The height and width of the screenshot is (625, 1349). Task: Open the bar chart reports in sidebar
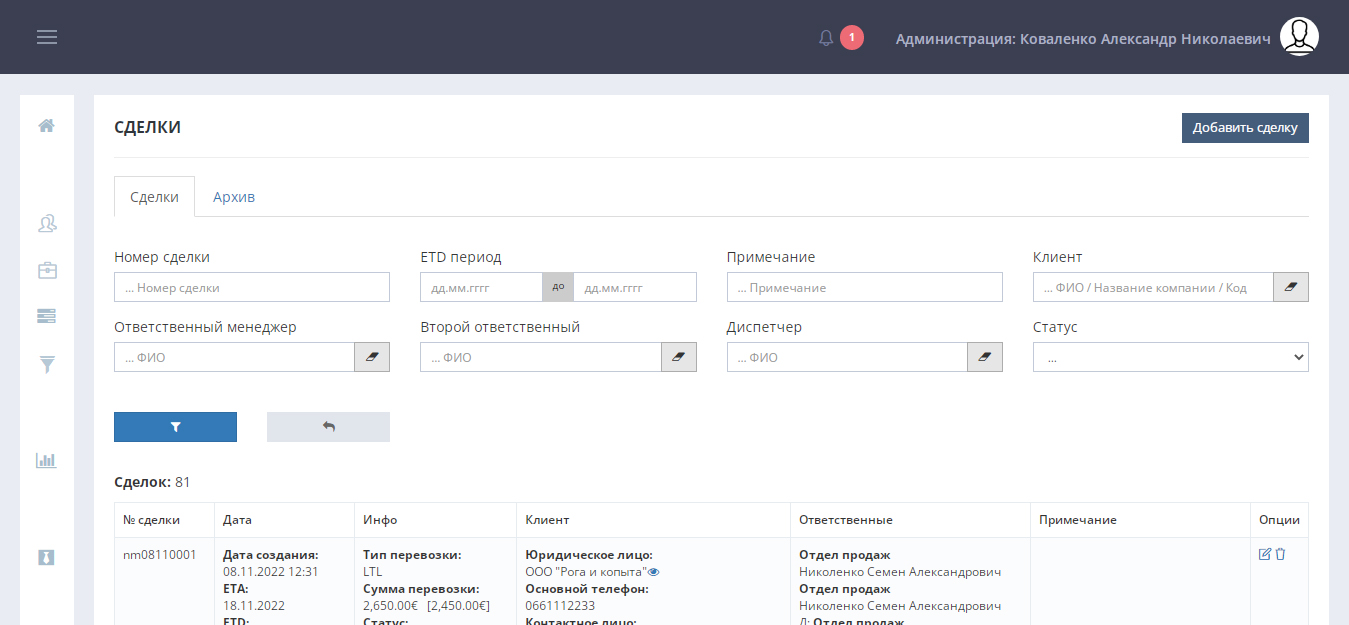tap(46, 460)
